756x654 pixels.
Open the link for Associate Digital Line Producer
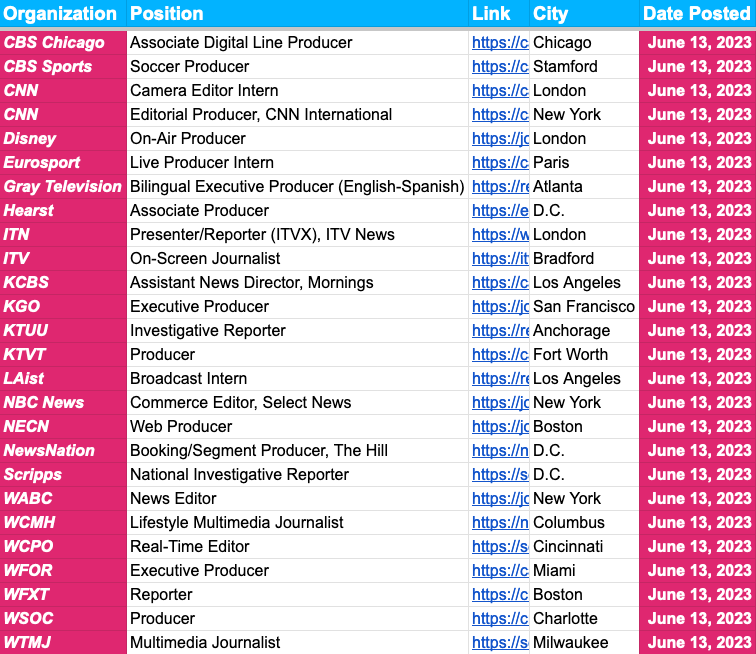coord(500,43)
